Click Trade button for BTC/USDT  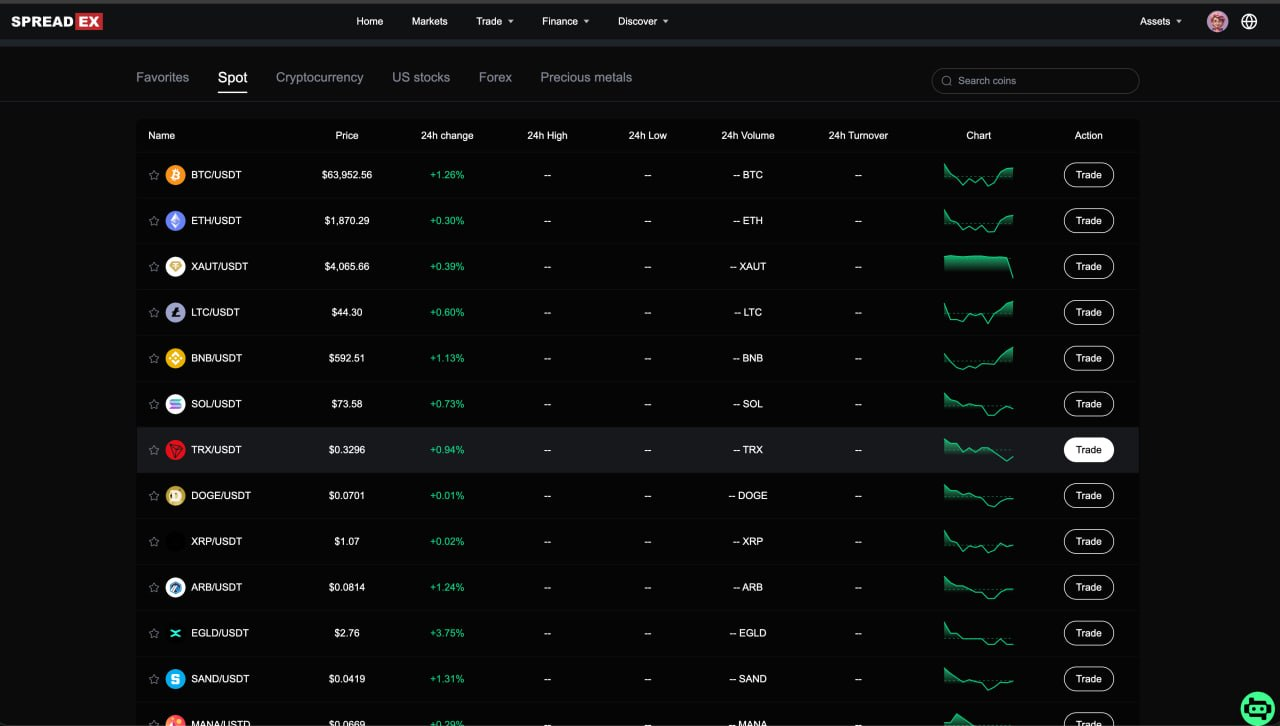click(1088, 175)
